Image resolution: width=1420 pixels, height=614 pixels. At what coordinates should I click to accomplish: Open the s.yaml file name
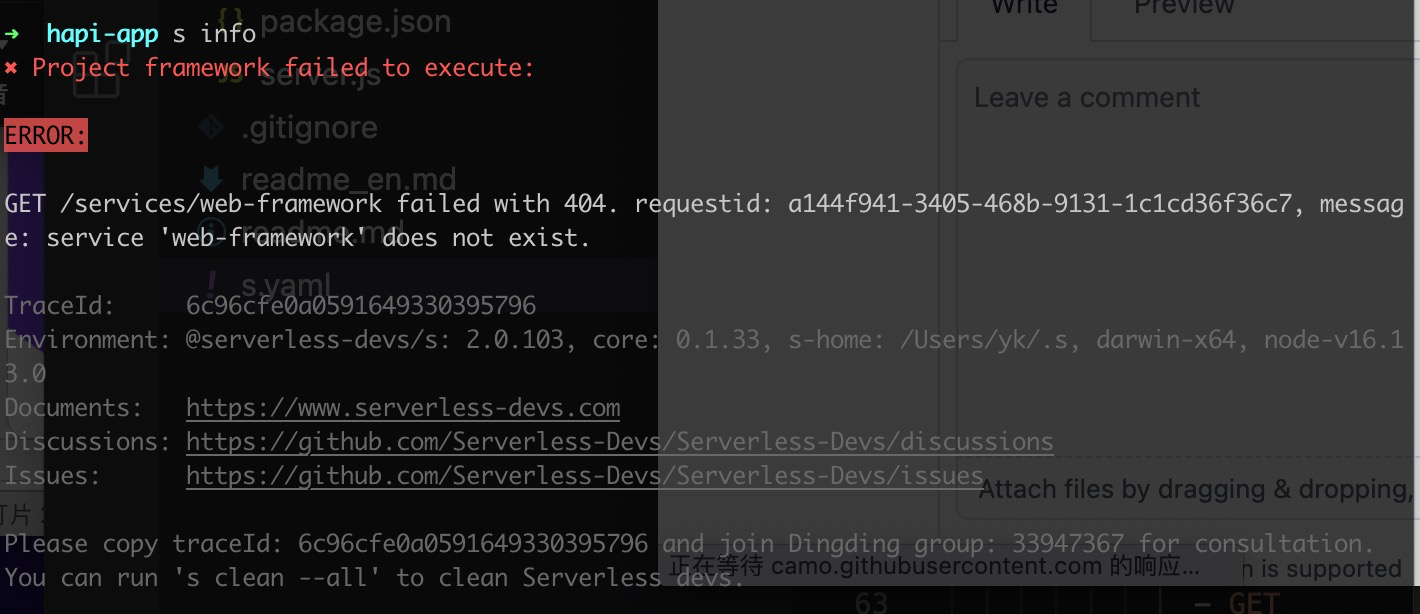click(286, 285)
